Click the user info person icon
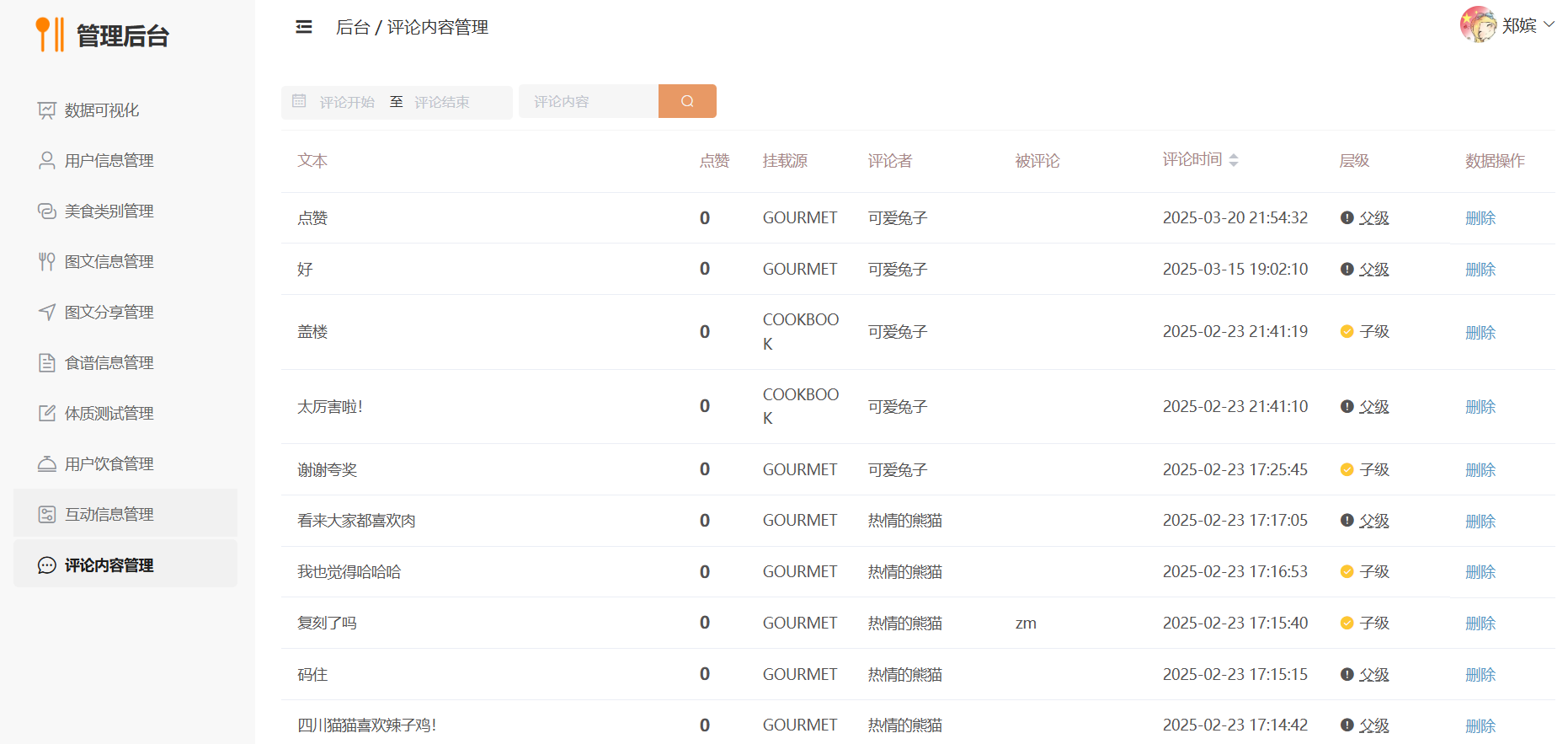Screen dimensions: 1568x744 point(47,161)
